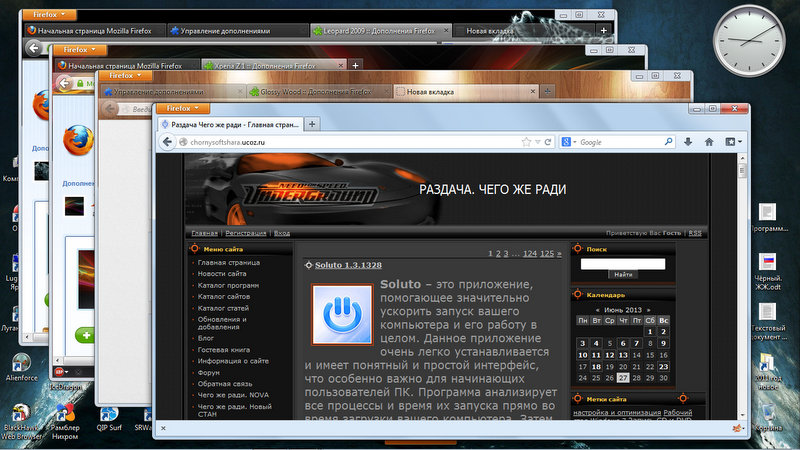Go to next month in calendar
This screenshot has height=450, width=800.
(x=648, y=310)
